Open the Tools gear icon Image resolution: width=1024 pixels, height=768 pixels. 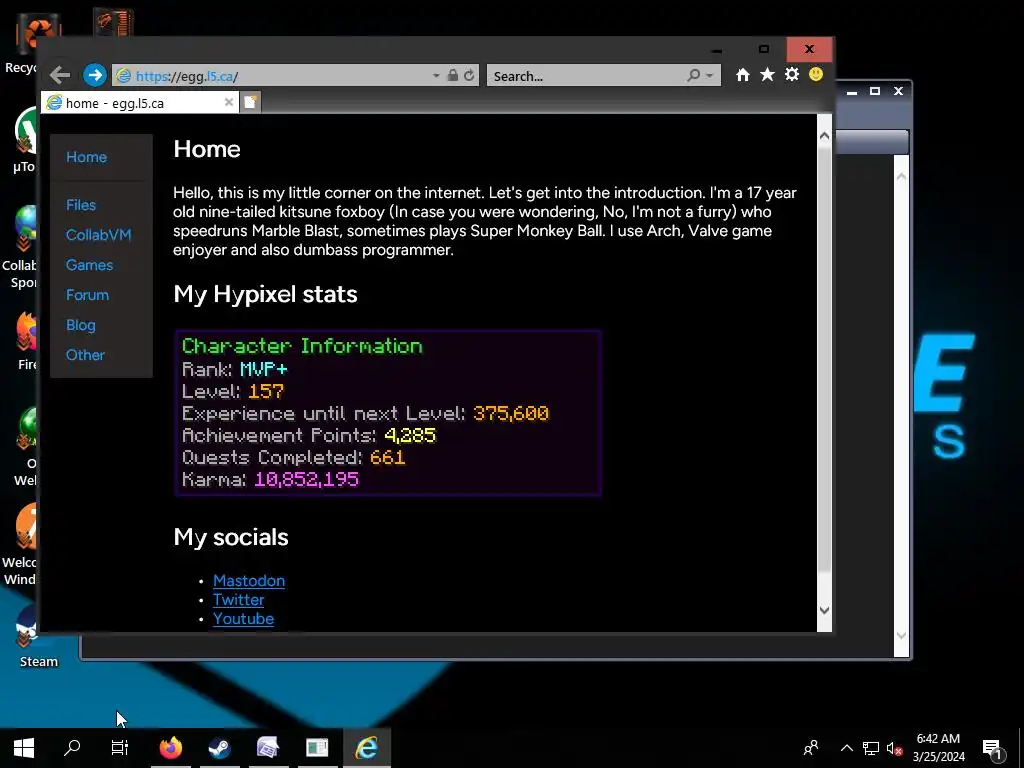tap(792, 74)
